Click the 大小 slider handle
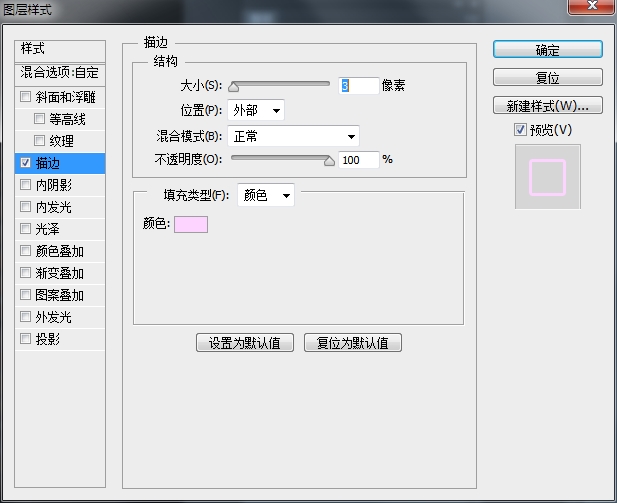The height and width of the screenshot is (503, 617). pyautogui.click(x=233, y=87)
